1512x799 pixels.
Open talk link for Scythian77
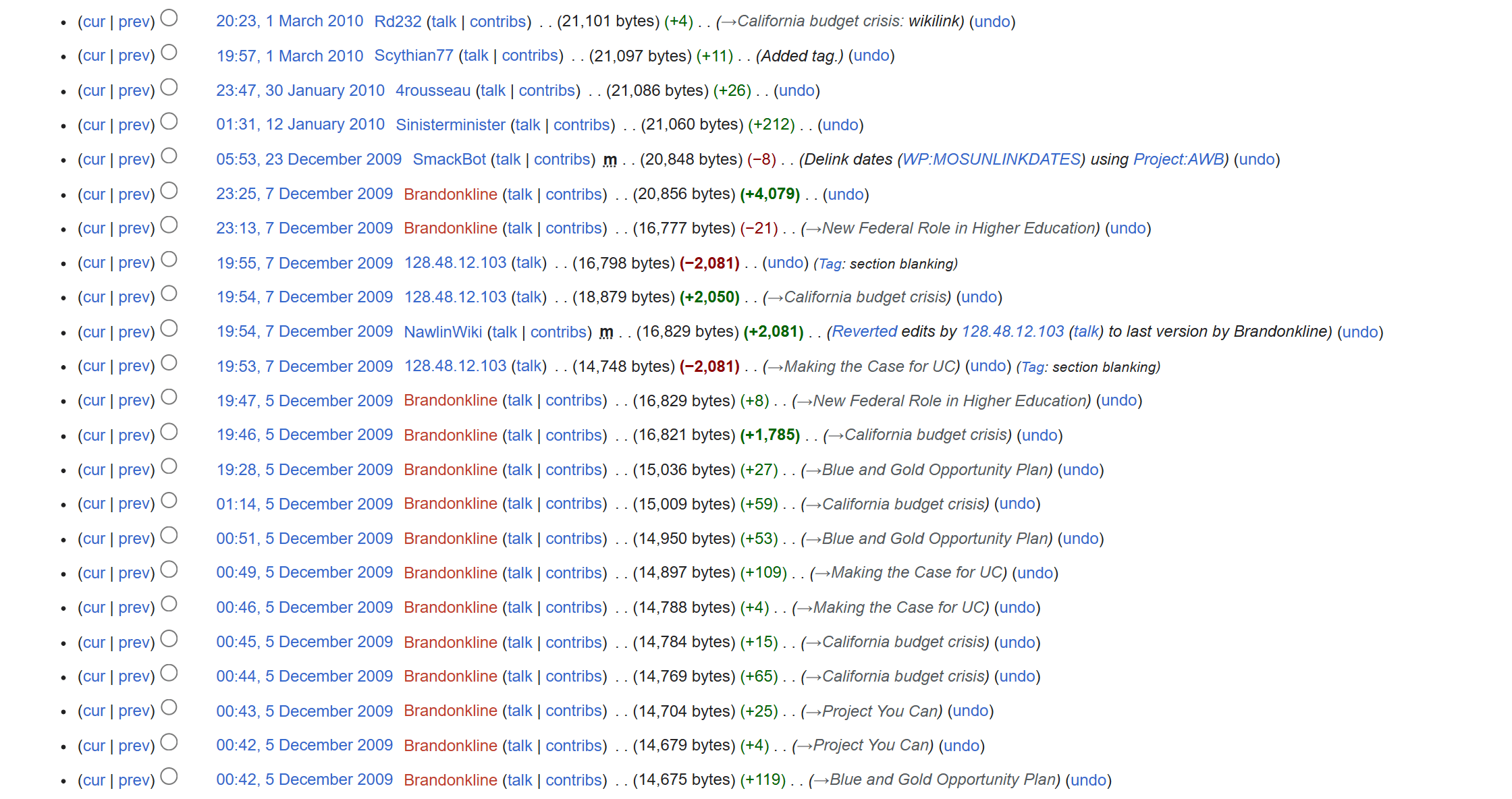[x=476, y=56]
